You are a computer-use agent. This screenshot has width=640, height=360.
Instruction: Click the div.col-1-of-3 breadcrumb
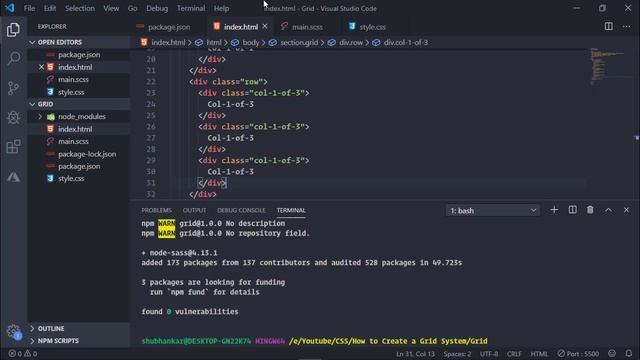[x=406, y=42]
